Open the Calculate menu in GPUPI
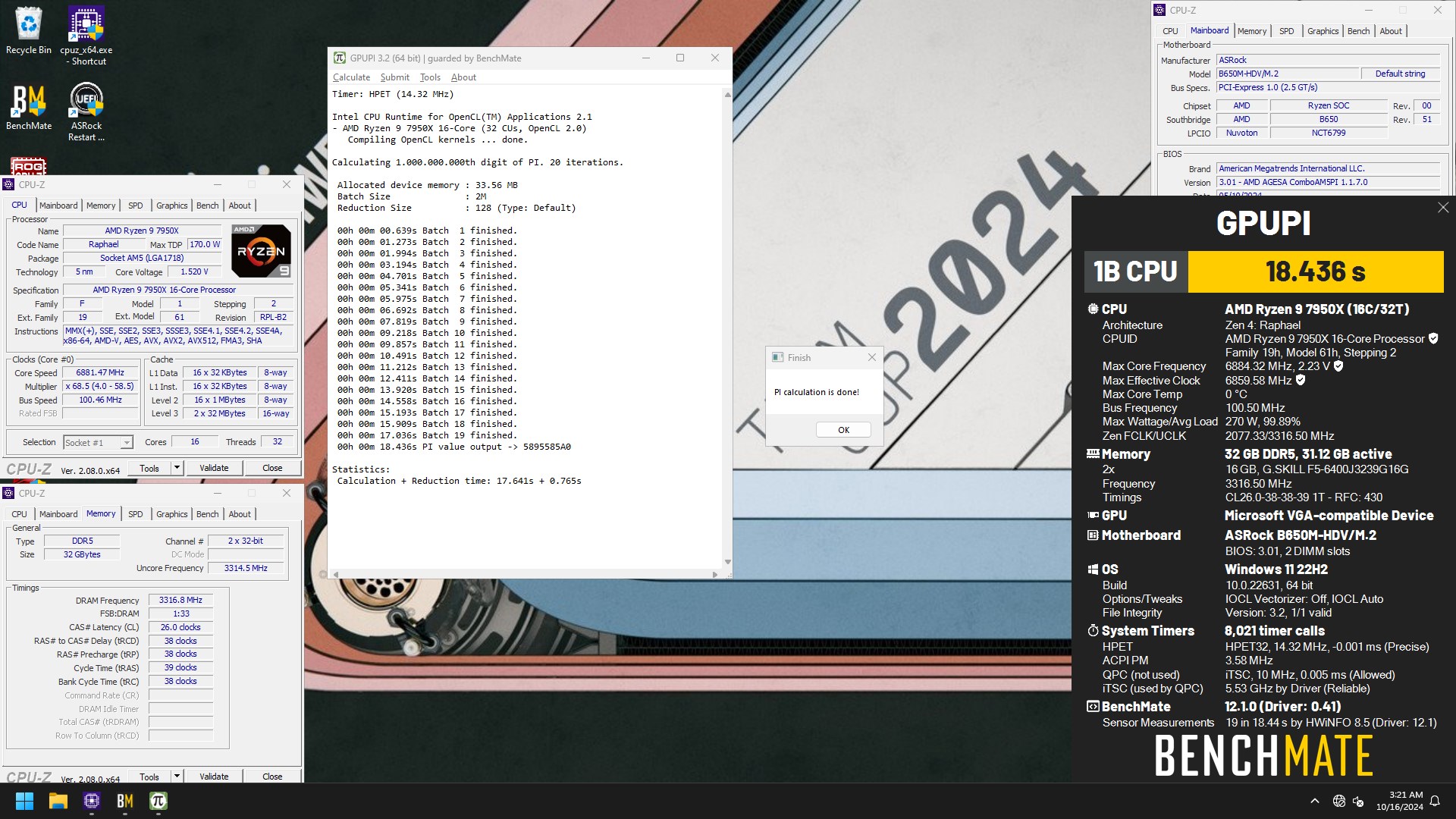This screenshot has height=819, width=1456. tap(351, 77)
